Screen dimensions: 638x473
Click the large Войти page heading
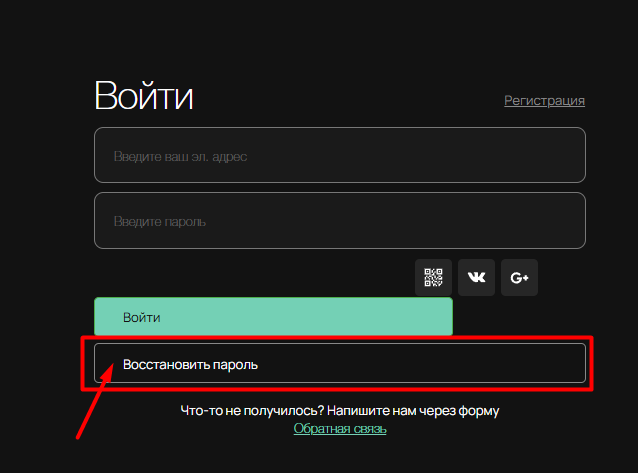click(x=144, y=96)
